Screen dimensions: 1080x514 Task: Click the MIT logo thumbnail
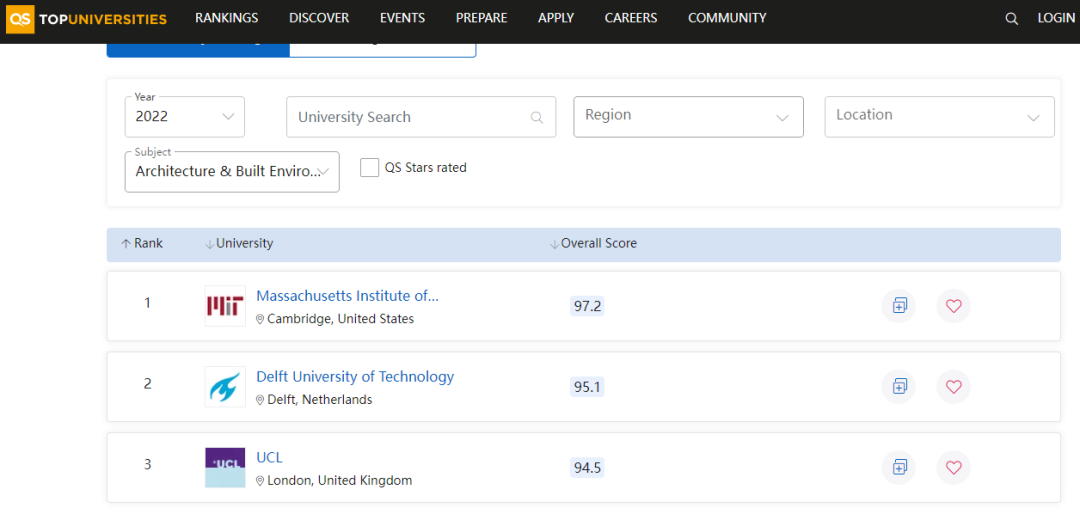point(225,306)
